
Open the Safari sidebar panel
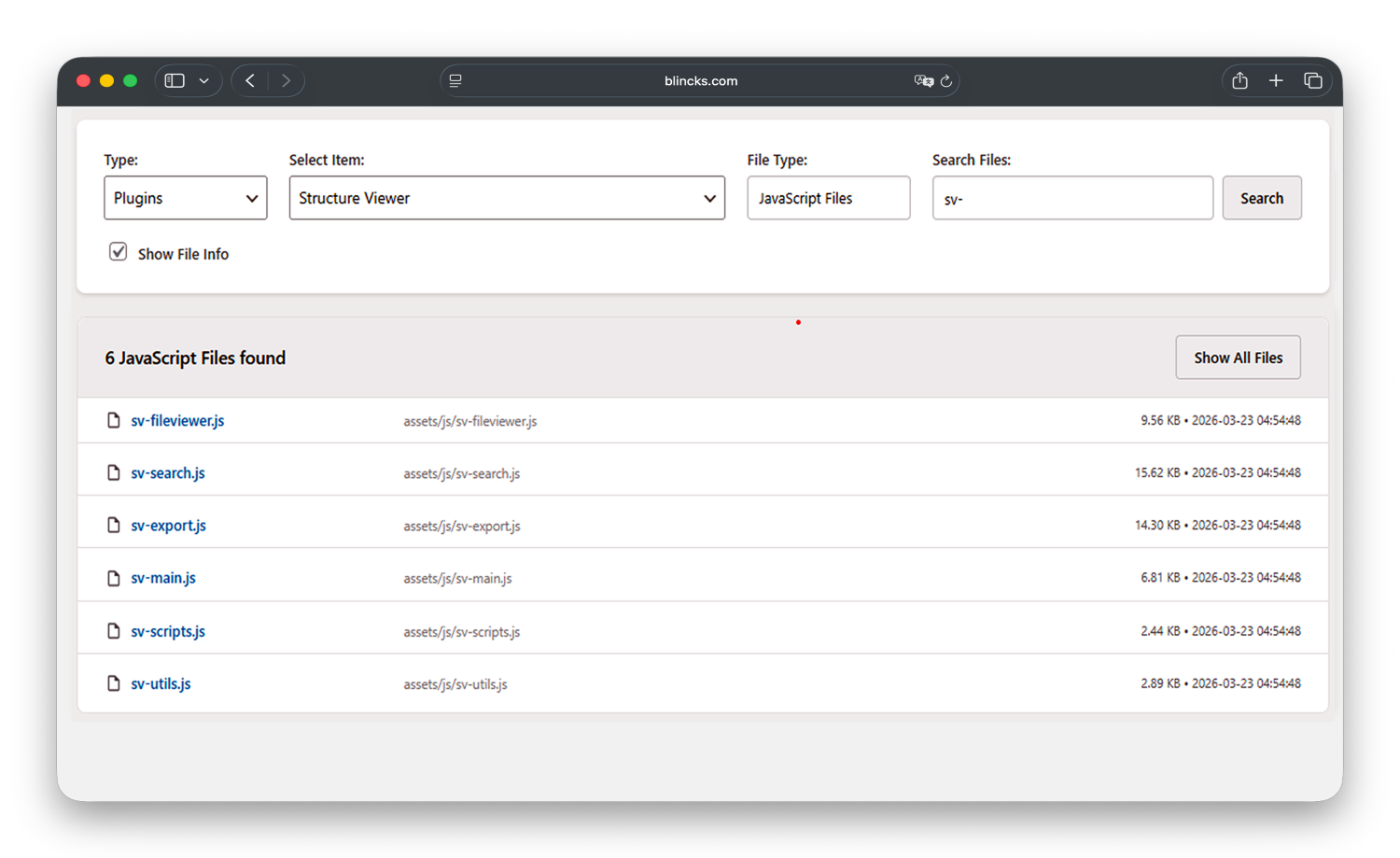coord(174,80)
